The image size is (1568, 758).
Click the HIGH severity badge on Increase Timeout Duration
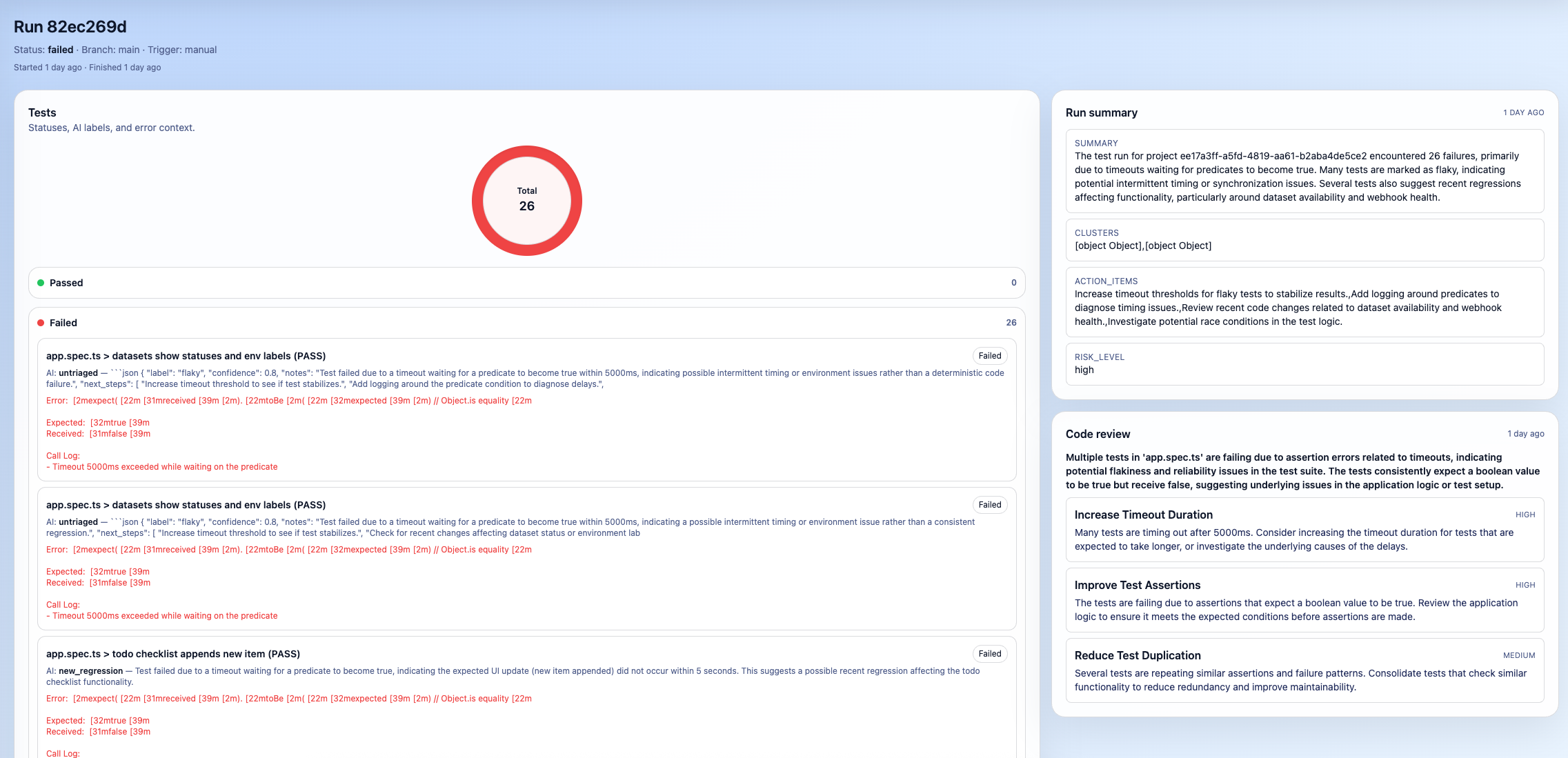pos(1525,515)
